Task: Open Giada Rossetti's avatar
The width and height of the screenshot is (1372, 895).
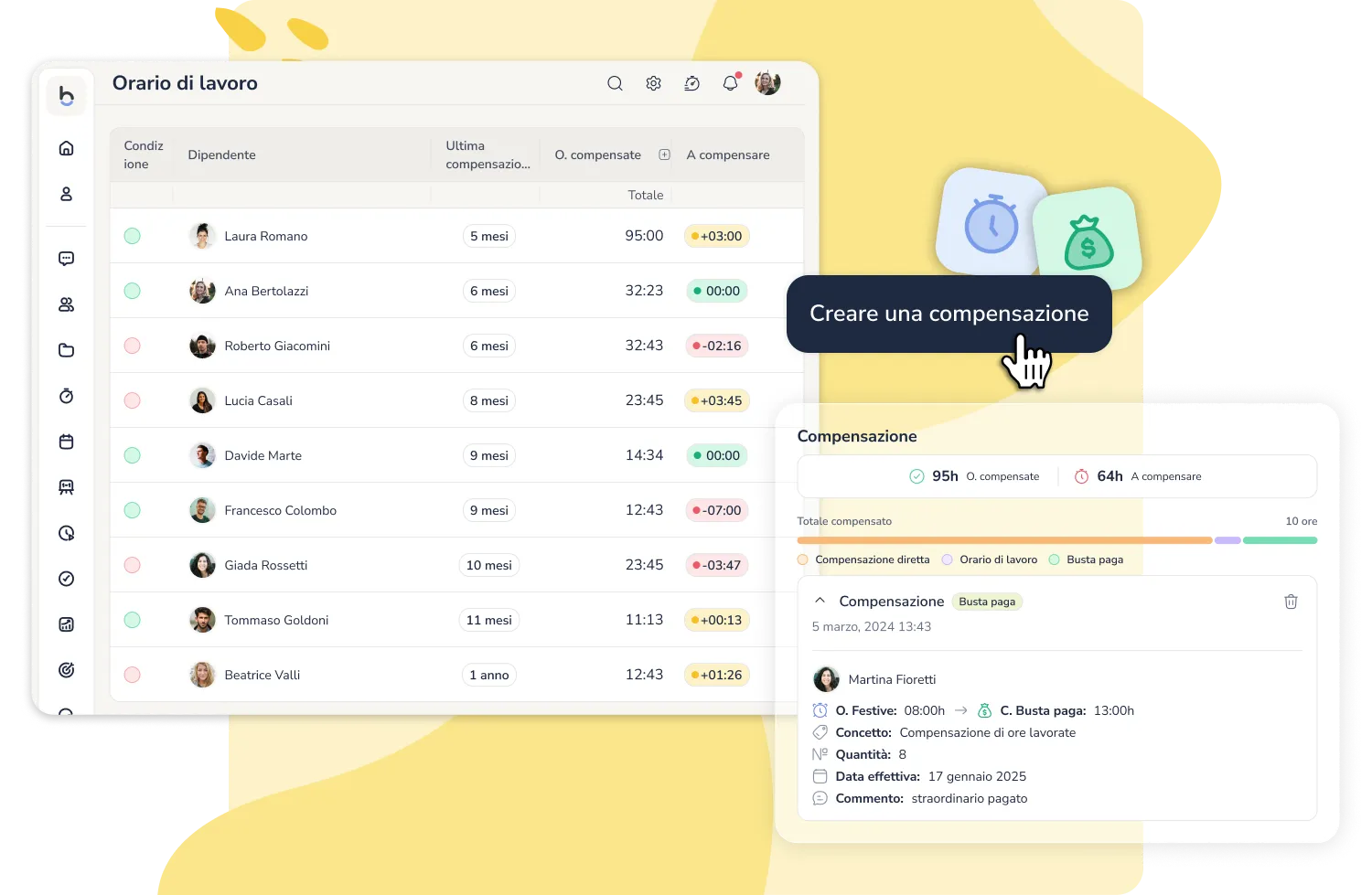Action: pos(202,565)
